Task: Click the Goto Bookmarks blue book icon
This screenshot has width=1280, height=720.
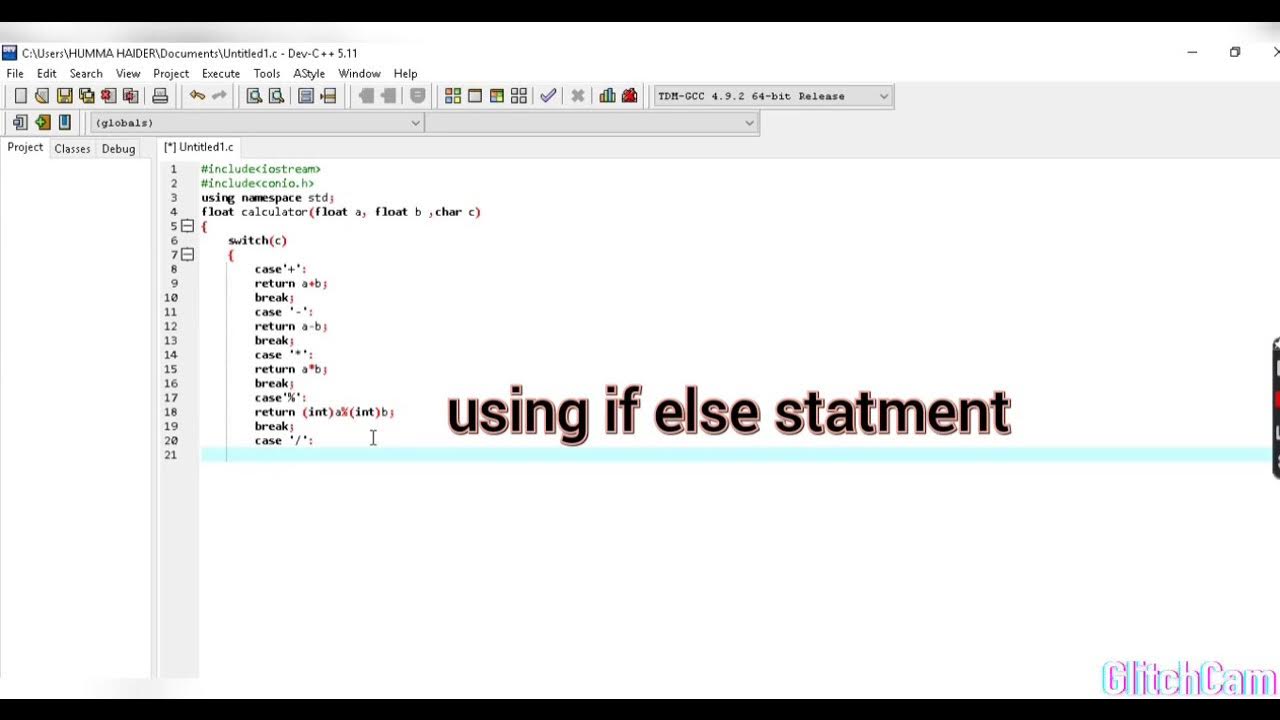Action: (x=64, y=122)
